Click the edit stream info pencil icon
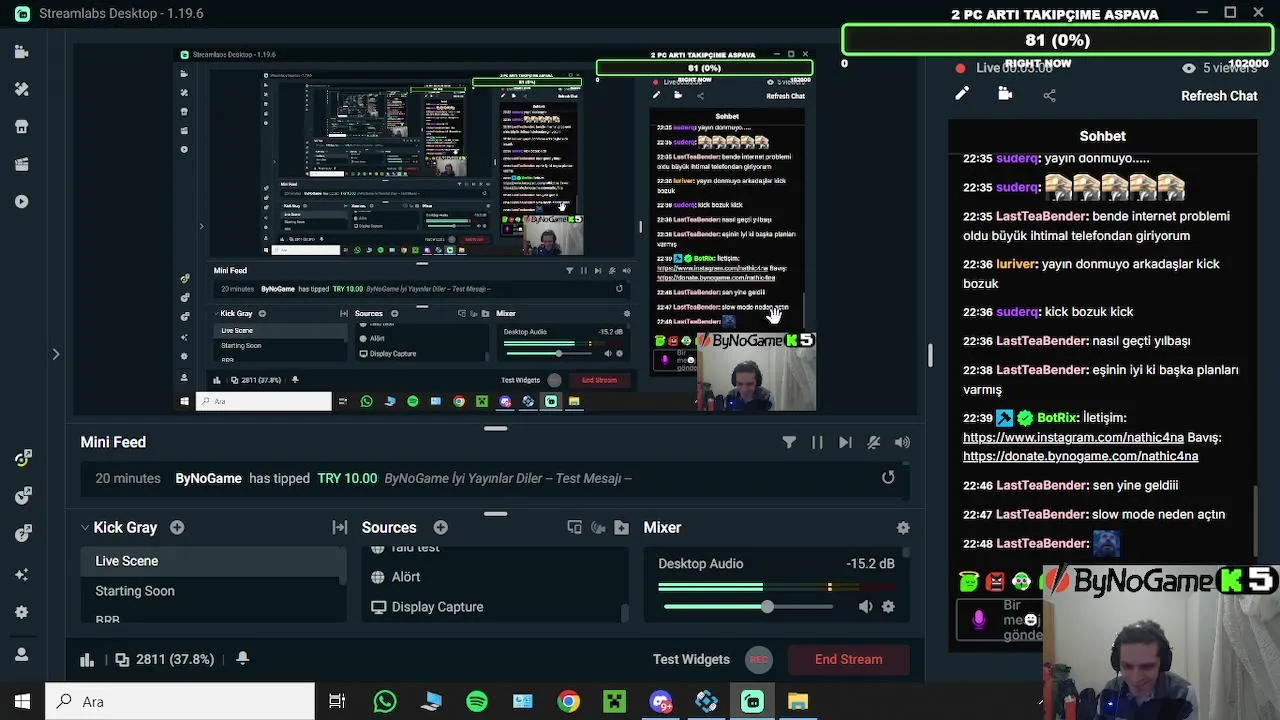This screenshot has height=720, width=1280. point(962,94)
